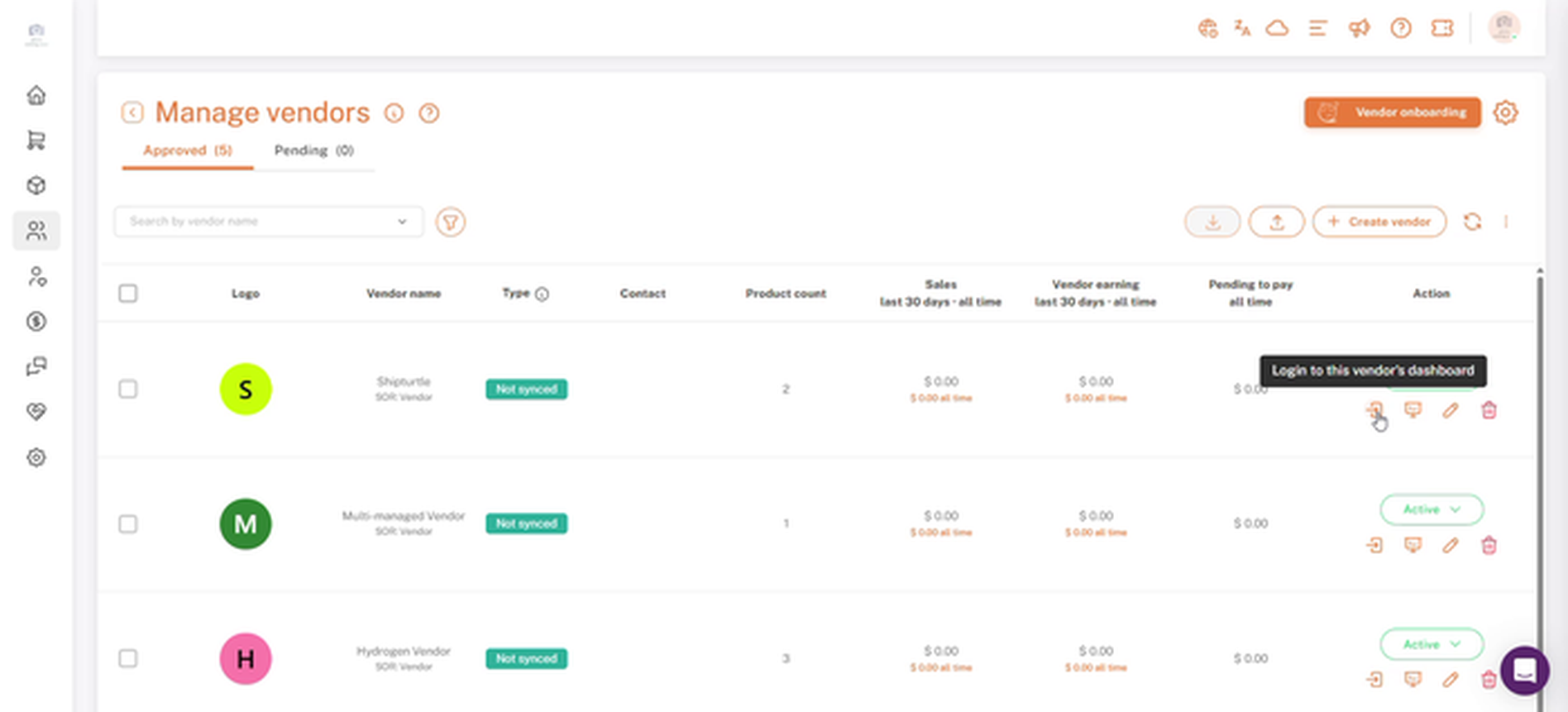The width and height of the screenshot is (1568, 712).
Task: Open the vendors people icon in sidebar
Action: pyautogui.click(x=36, y=231)
